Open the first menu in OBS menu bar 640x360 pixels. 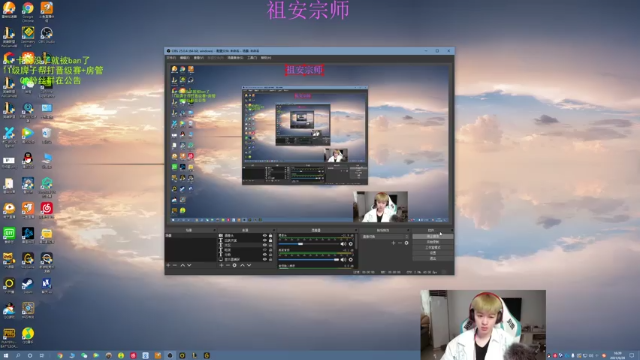[x=171, y=58]
